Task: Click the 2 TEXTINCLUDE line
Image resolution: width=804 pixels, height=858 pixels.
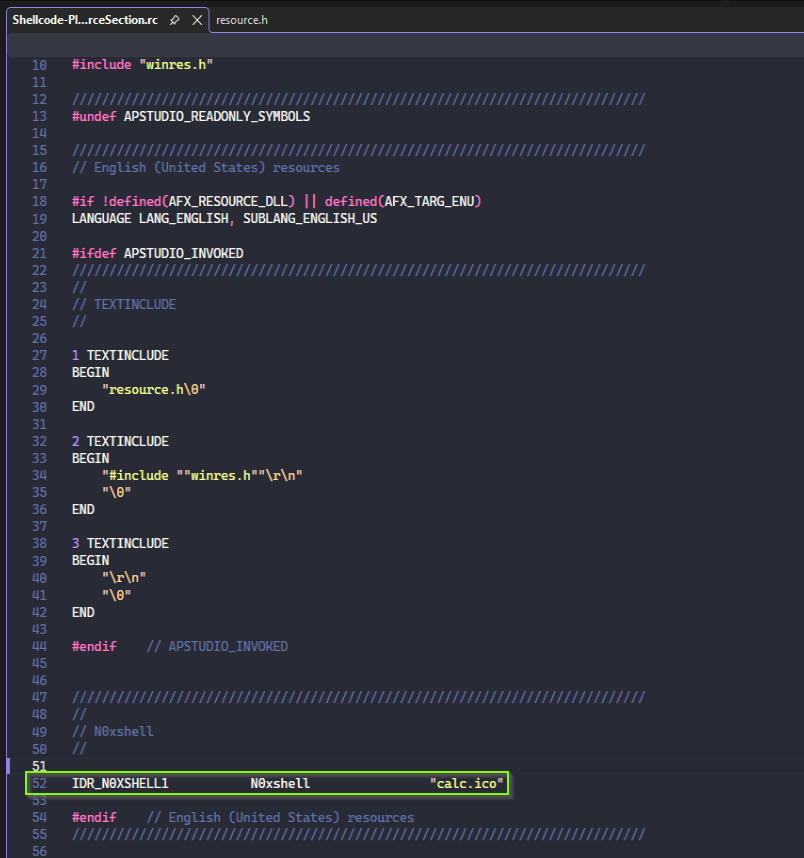Action: coord(120,441)
